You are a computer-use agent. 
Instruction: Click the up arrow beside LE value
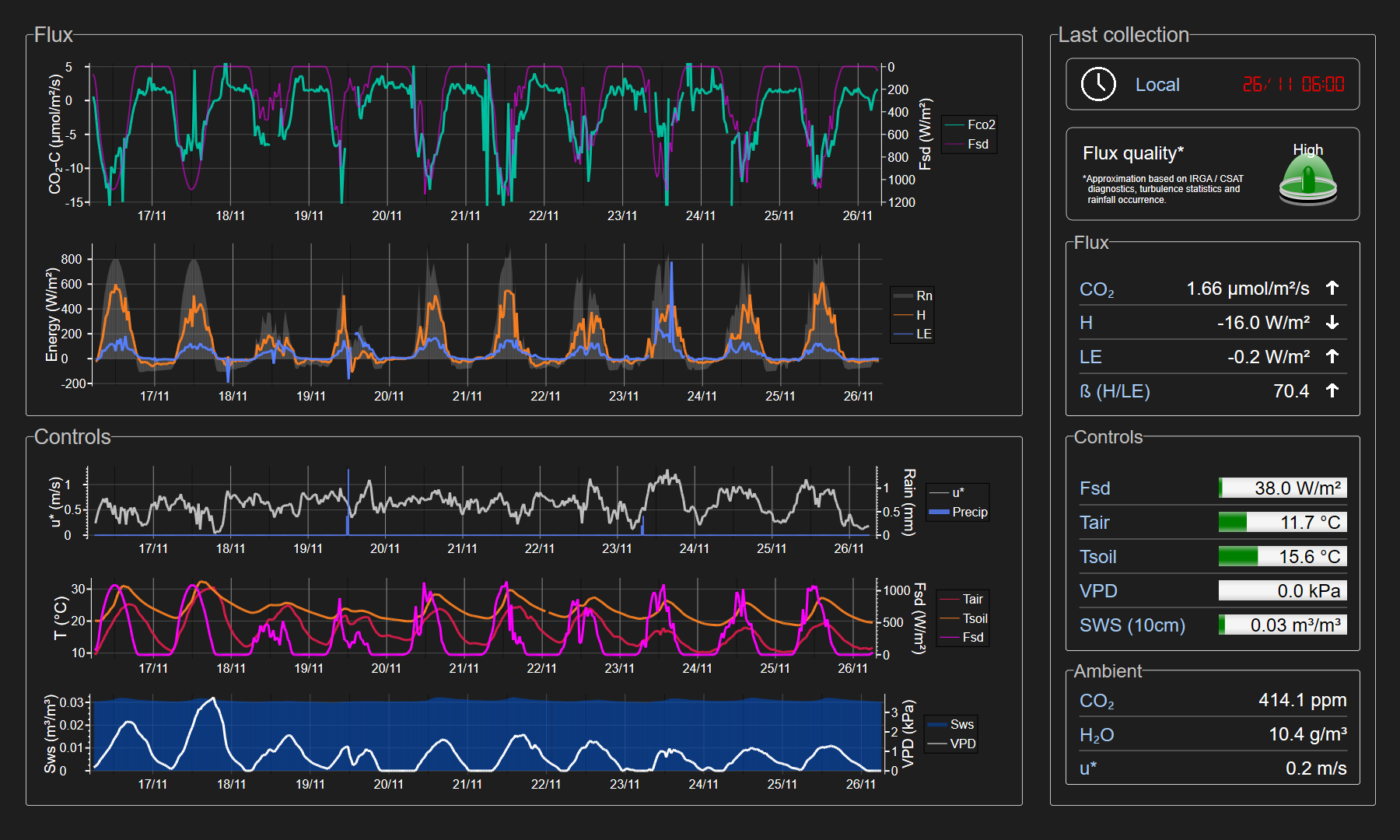(1332, 357)
